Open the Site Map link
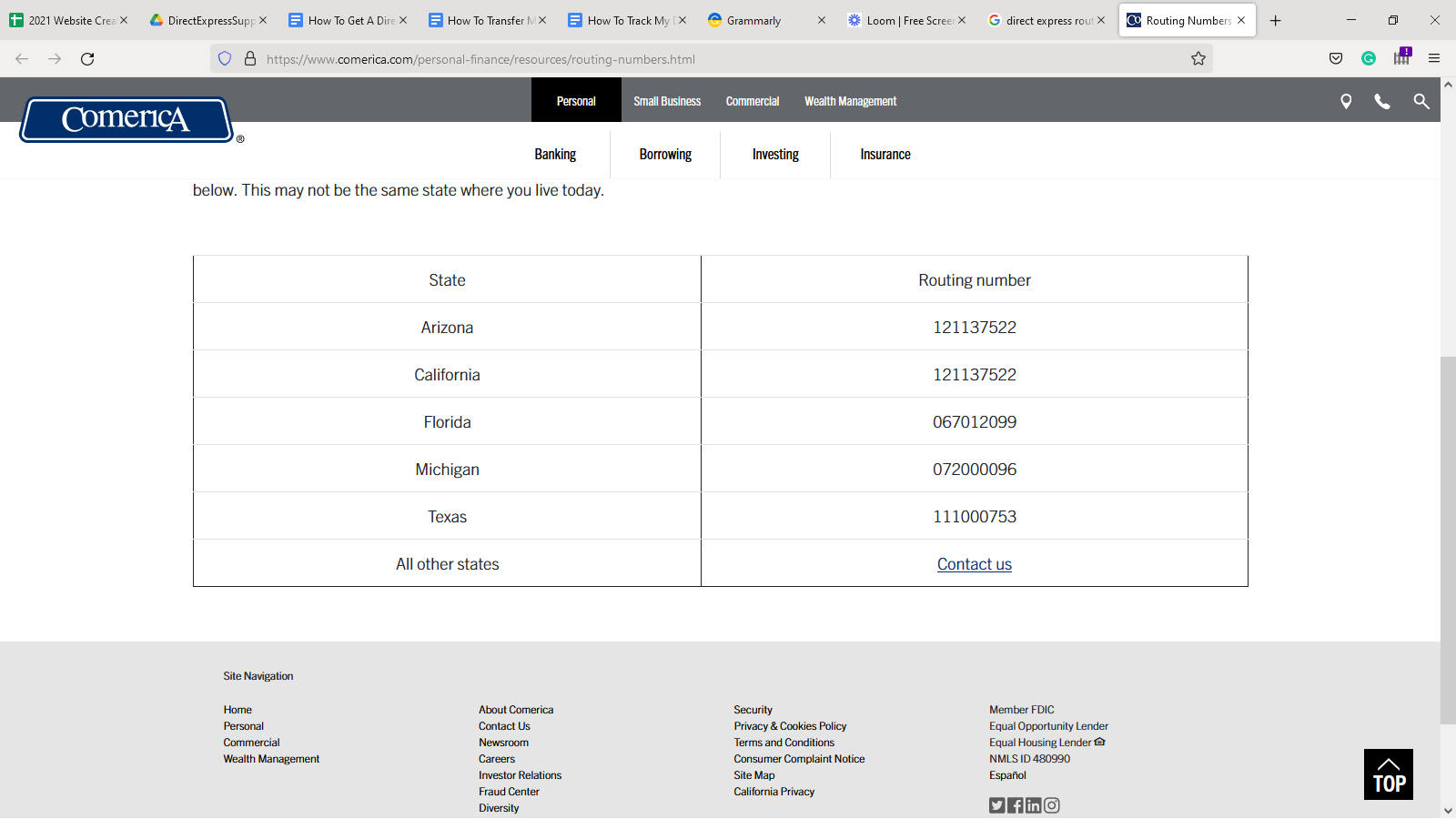Image resolution: width=1456 pixels, height=819 pixels. (x=754, y=775)
